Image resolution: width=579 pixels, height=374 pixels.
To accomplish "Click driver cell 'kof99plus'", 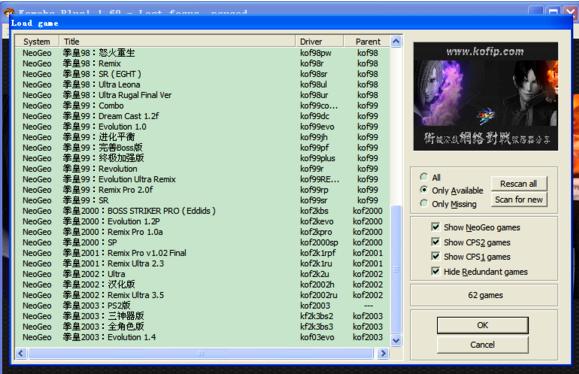I will click(318, 158).
